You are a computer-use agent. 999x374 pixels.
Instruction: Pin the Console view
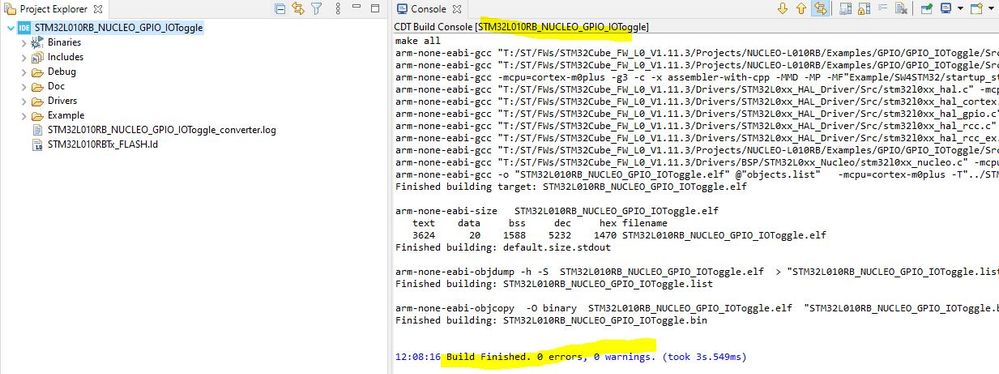[x=927, y=9]
